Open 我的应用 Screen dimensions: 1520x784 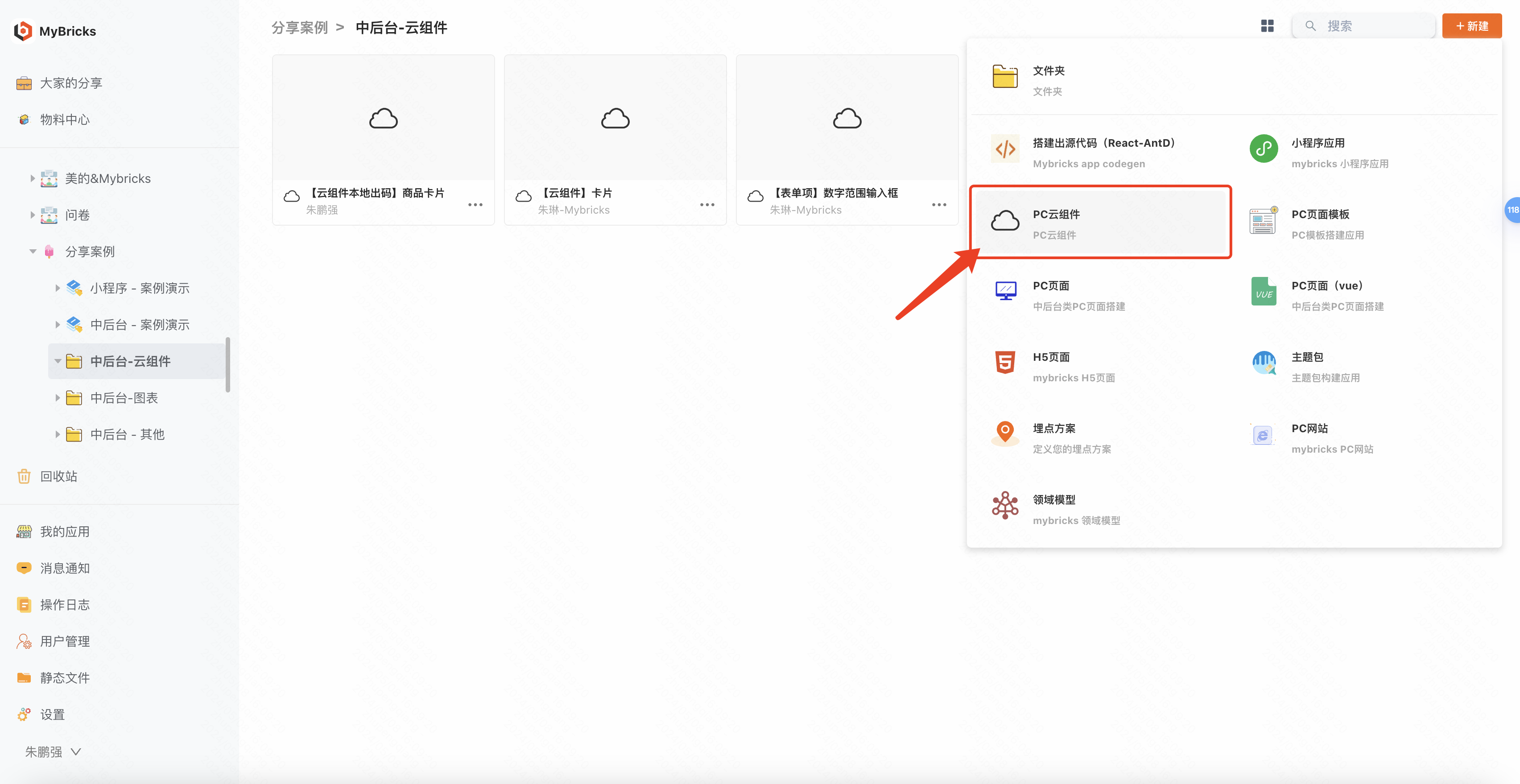click(53, 532)
